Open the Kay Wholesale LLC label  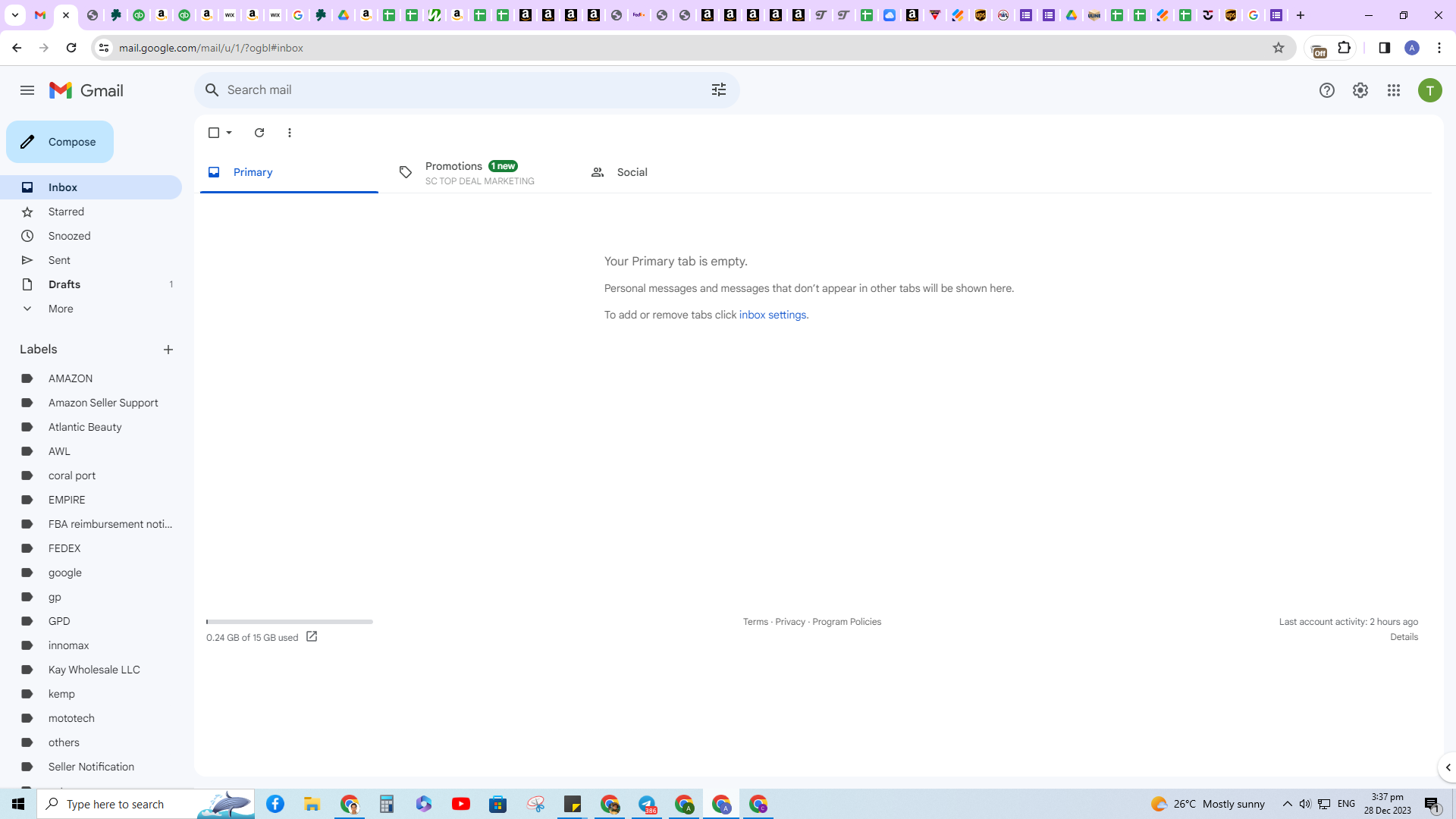click(91, 670)
